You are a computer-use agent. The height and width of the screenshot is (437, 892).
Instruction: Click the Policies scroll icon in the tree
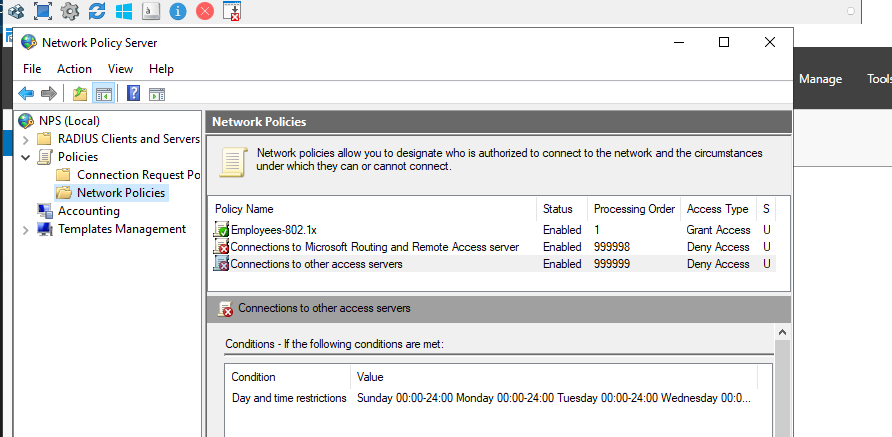(45, 156)
